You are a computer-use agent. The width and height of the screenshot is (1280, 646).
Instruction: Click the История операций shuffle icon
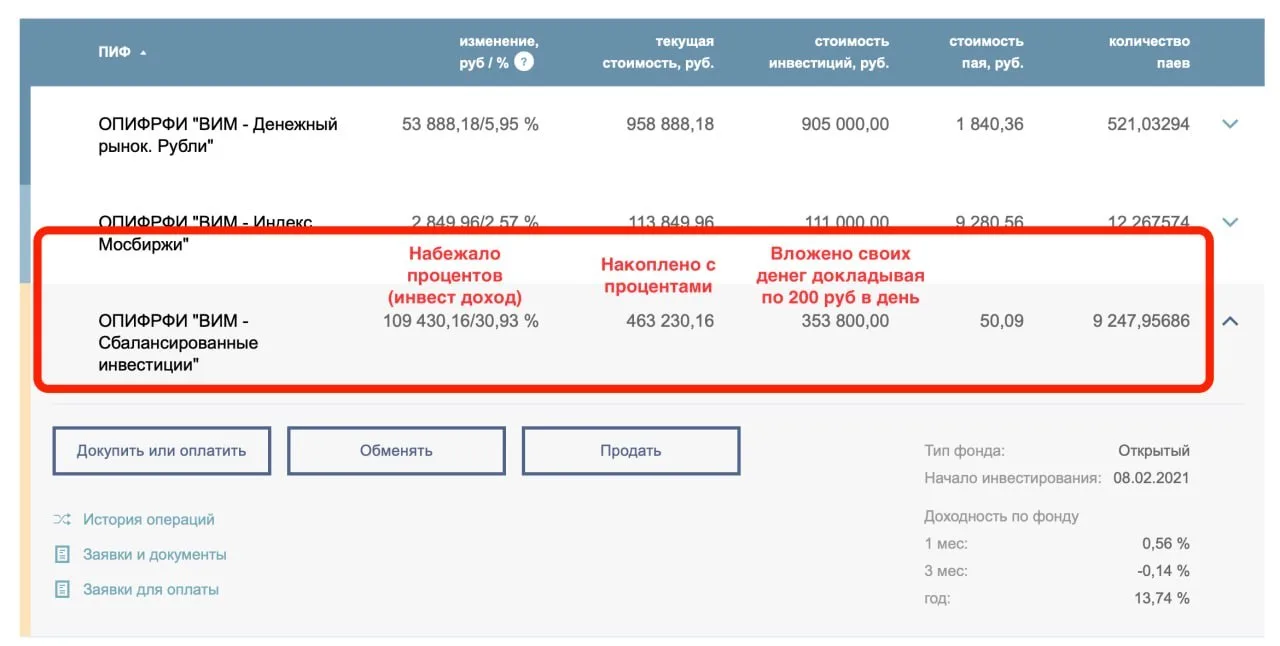63,519
